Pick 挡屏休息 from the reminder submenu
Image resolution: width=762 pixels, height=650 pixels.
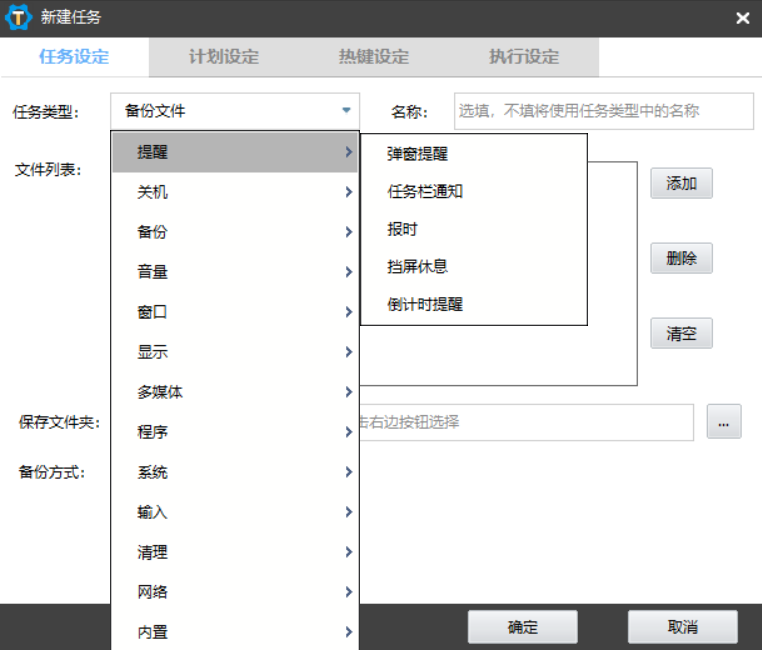click(x=418, y=266)
